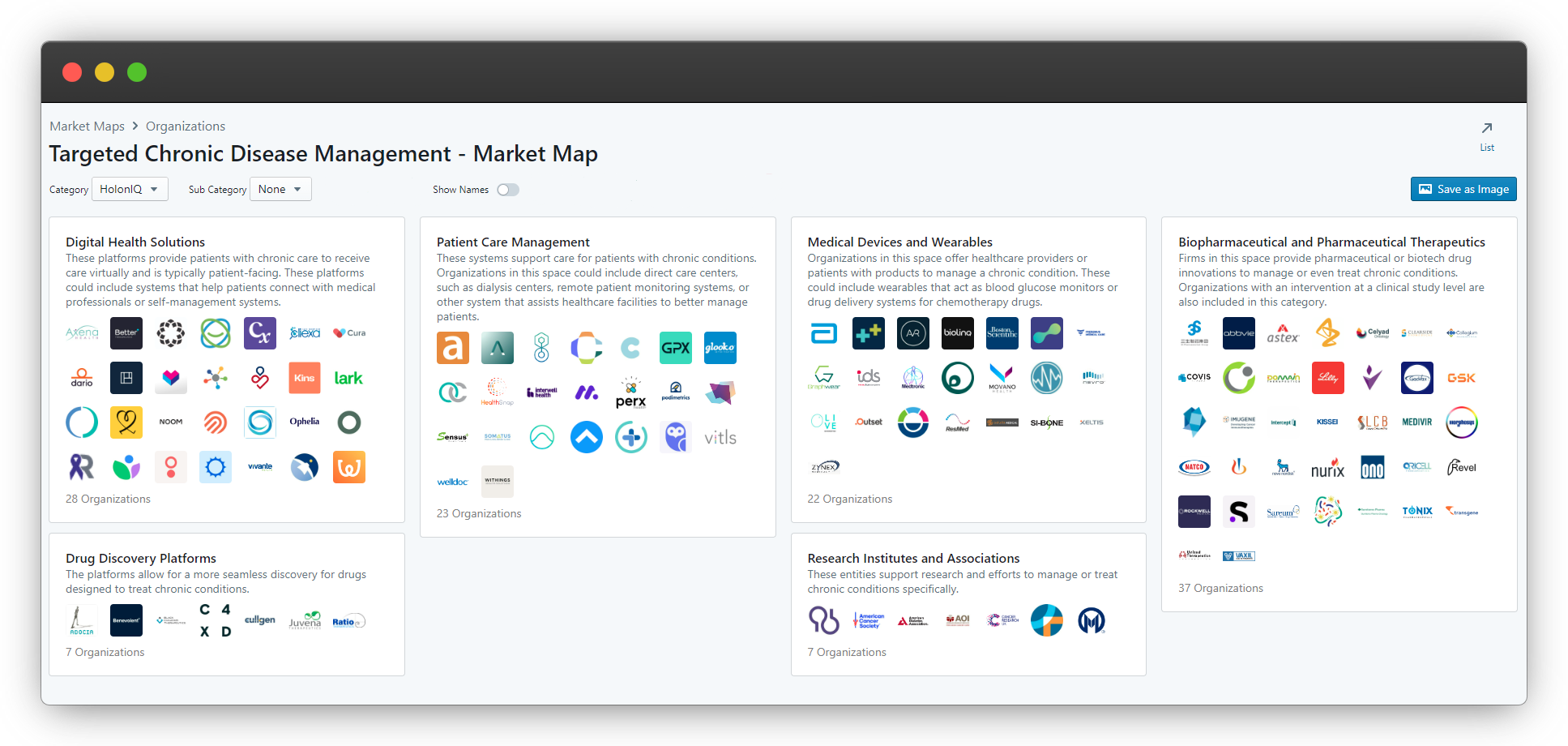Click the Patient Care Management heading
Image resolution: width=1568 pixels, height=746 pixels.
[513, 242]
